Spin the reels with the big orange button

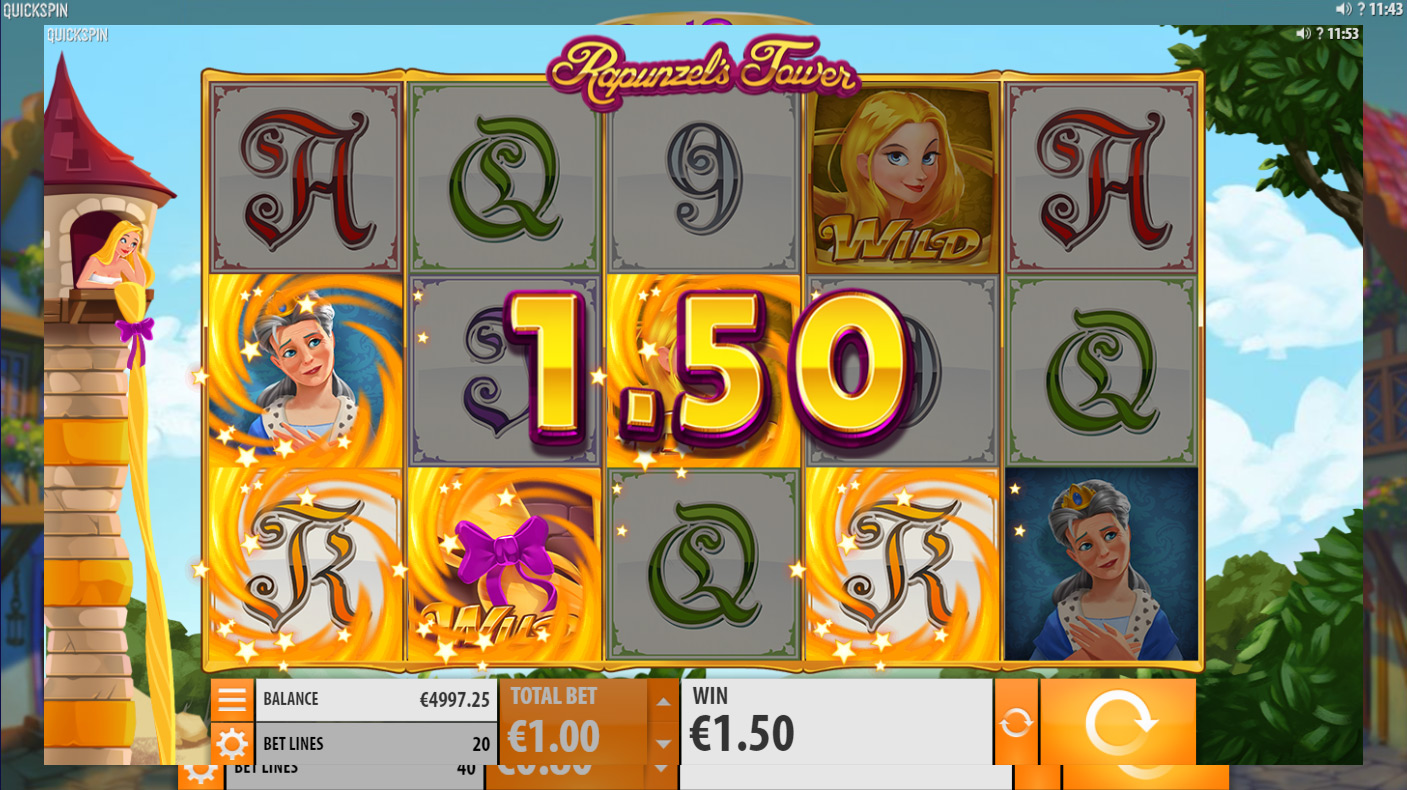[1118, 722]
